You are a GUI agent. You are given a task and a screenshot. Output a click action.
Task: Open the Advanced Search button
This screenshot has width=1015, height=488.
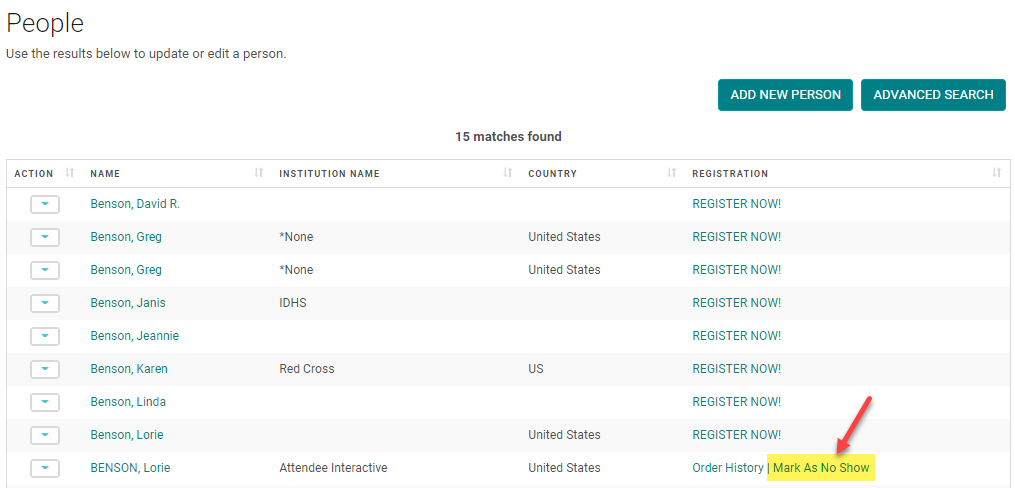pos(933,95)
